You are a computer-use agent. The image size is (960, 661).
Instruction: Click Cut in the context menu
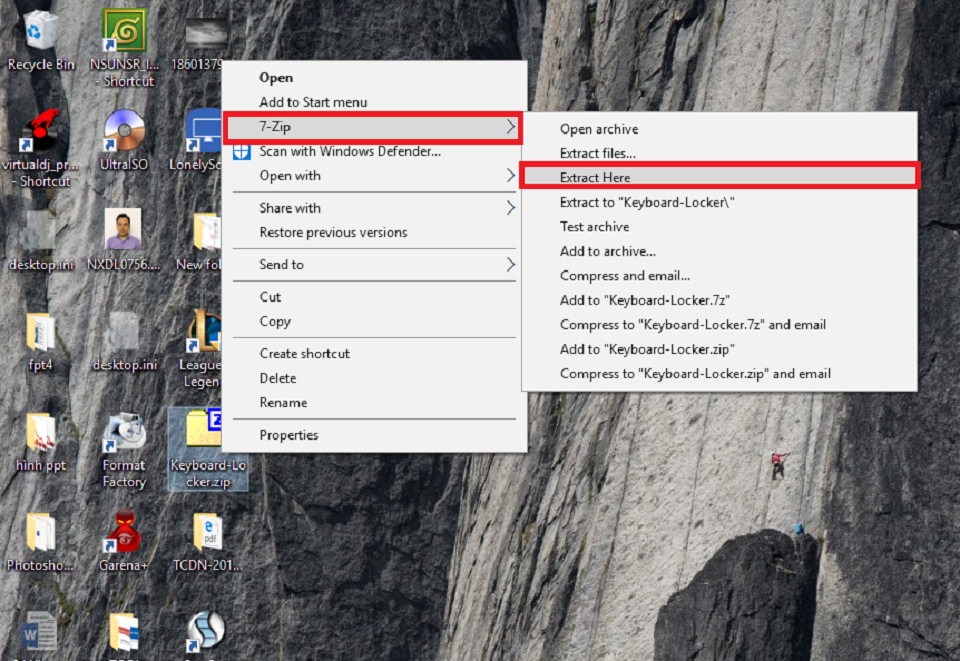point(374,297)
